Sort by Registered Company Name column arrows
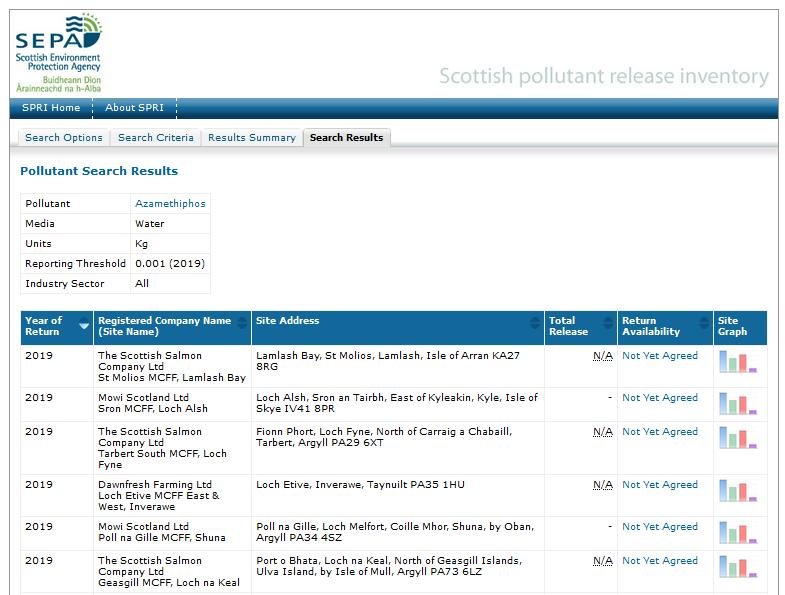 coord(242,323)
